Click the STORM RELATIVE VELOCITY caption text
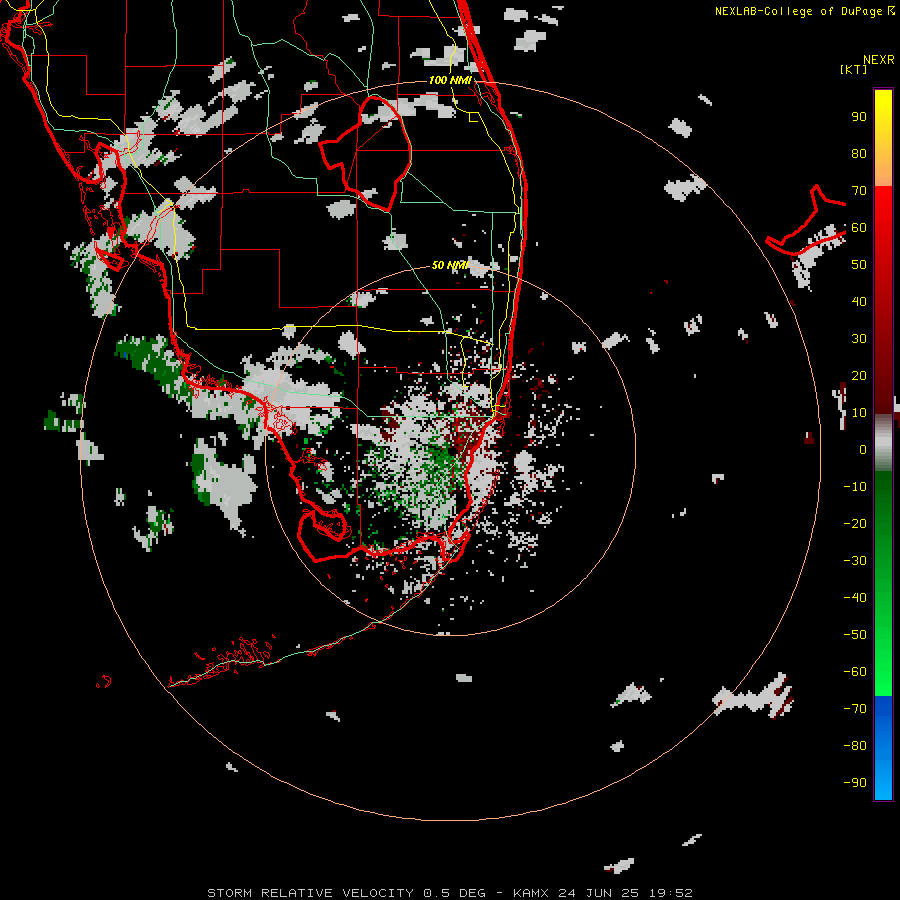 point(310,893)
